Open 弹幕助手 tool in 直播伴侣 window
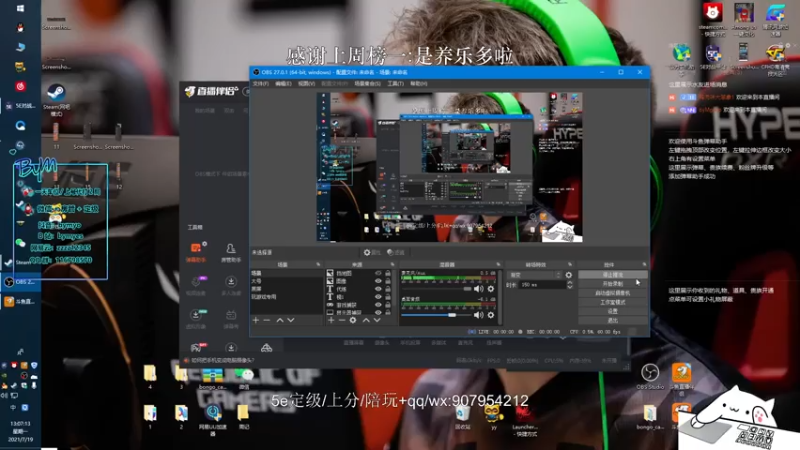 pyautogui.click(x=196, y=253)
